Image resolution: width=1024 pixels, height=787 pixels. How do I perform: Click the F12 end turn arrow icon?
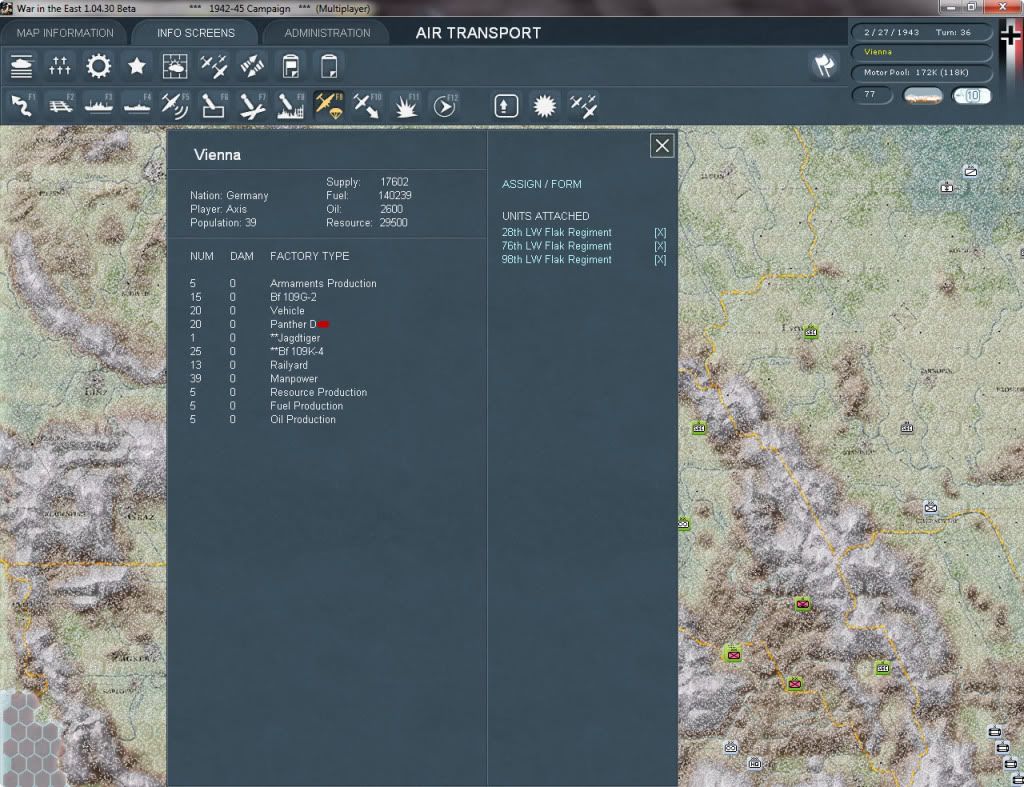pyautogui.click(x=445, y=105)
